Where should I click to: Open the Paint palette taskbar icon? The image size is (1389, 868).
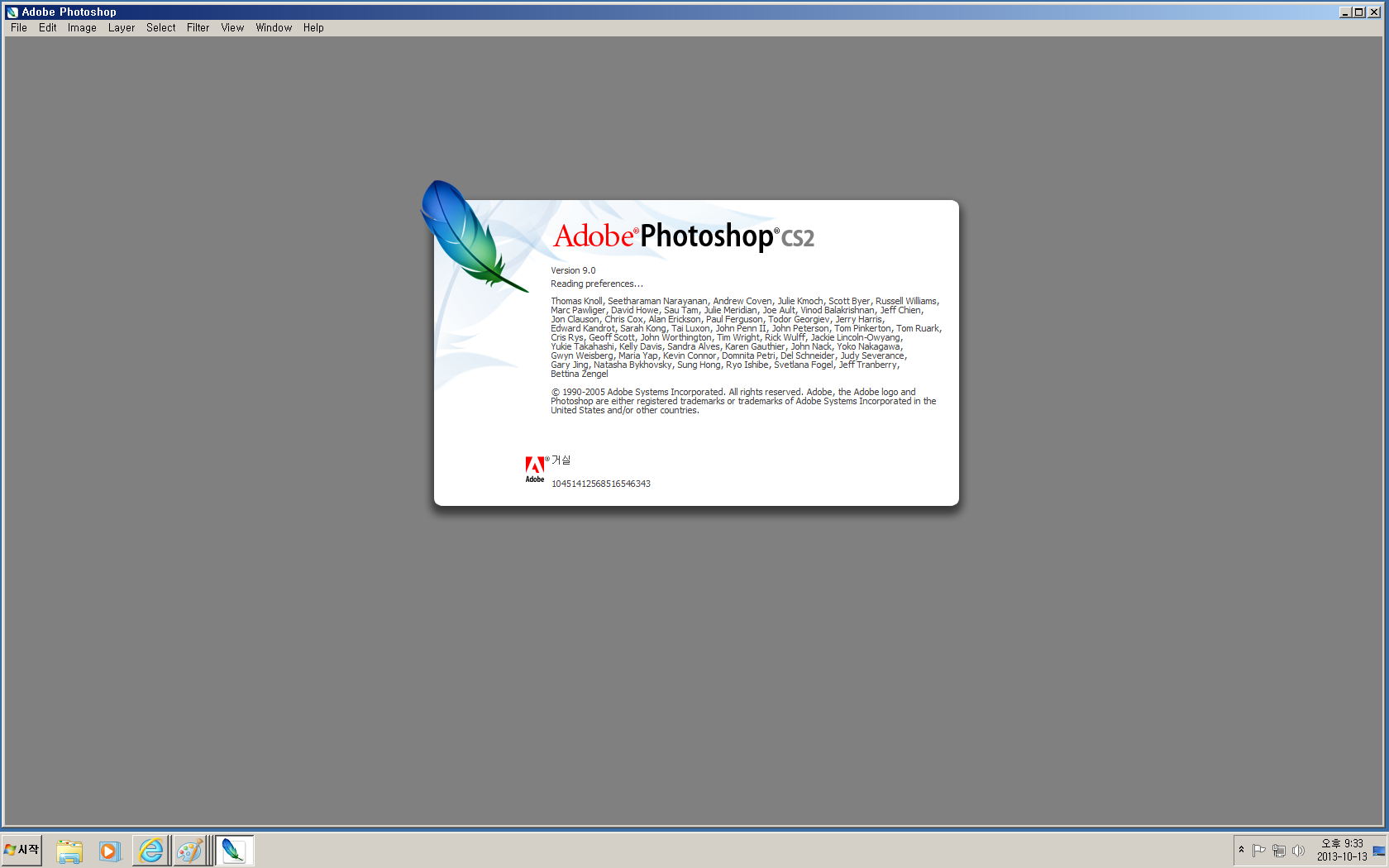pos(189,851)
